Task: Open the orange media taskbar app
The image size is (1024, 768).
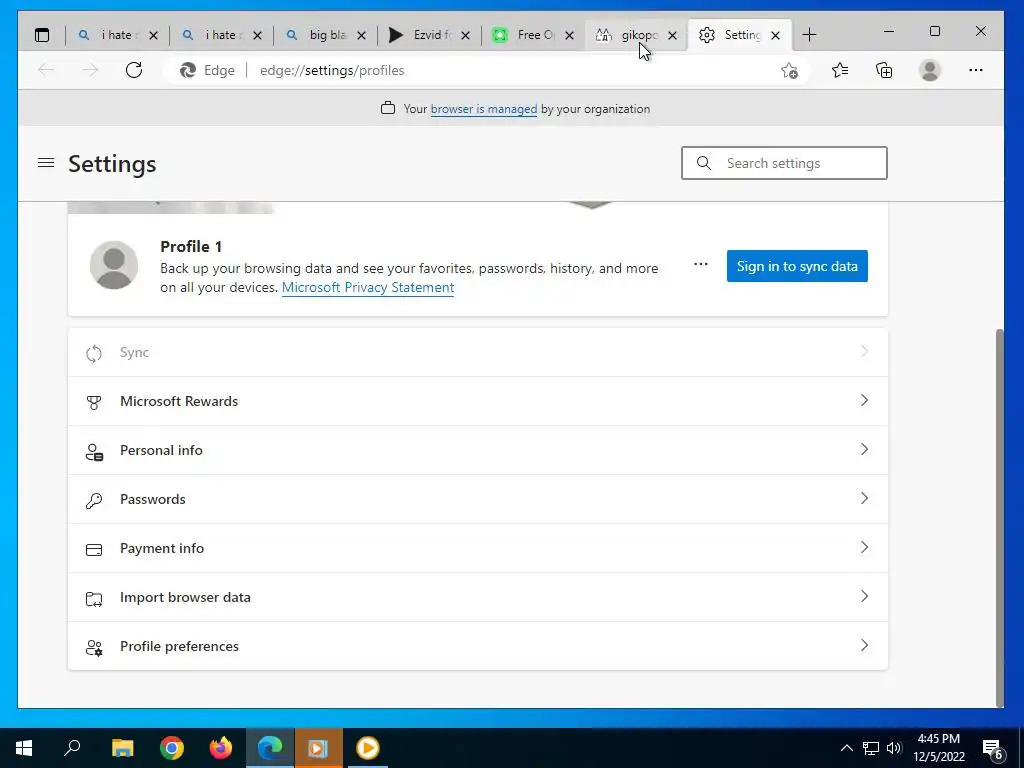Action: click(x=318, y=748)
